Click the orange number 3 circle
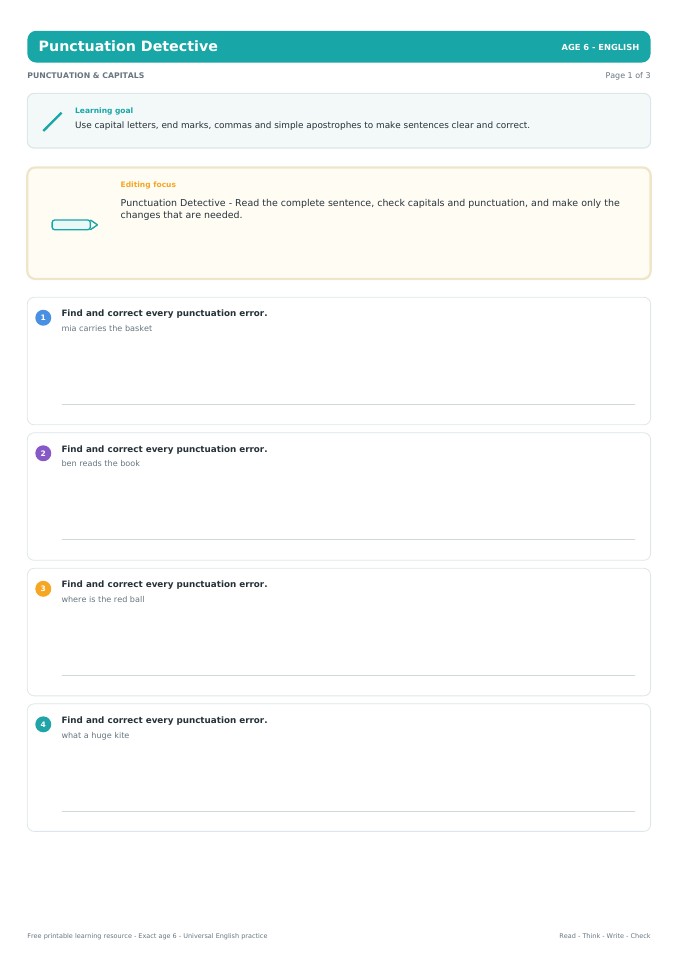The image size is (678, 959). [x=43, y=588]
